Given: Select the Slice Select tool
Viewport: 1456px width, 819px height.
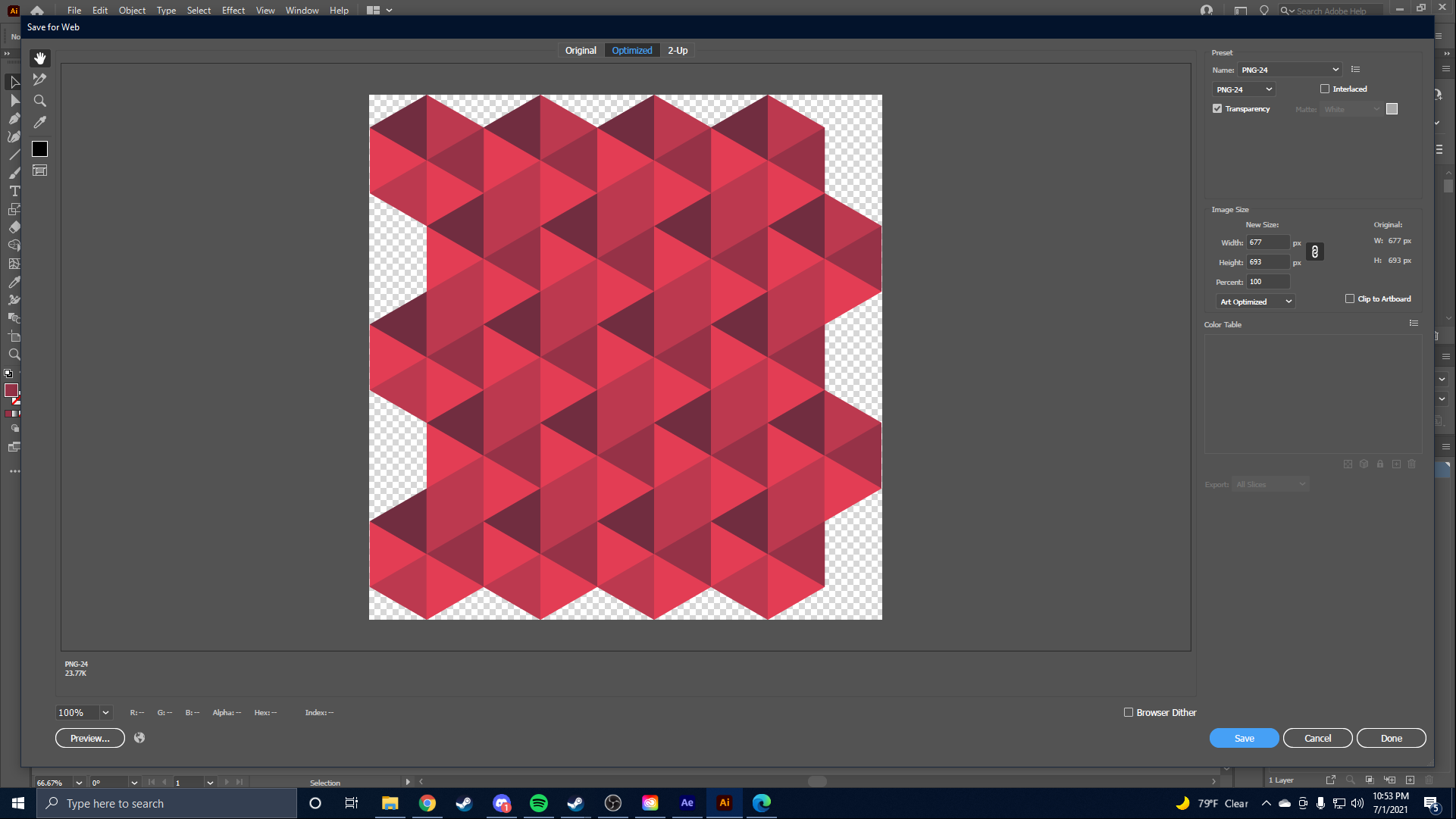Looking at the screenshot, I should 40,79.
